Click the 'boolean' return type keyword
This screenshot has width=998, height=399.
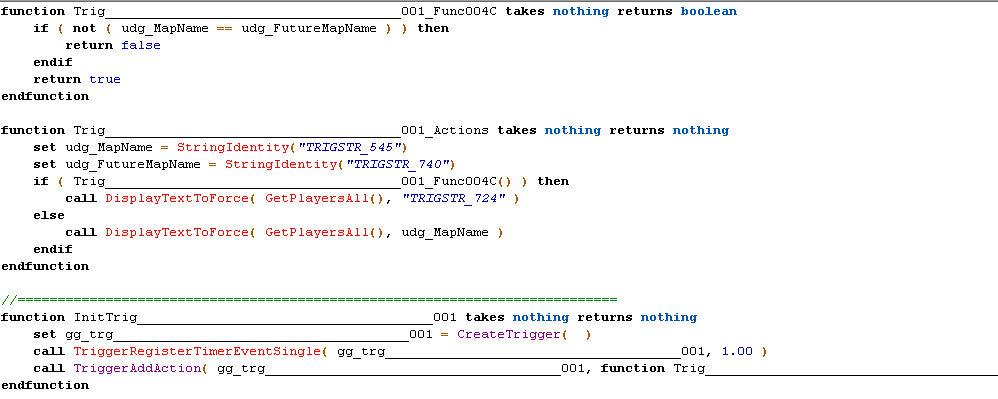pos(708,11)
